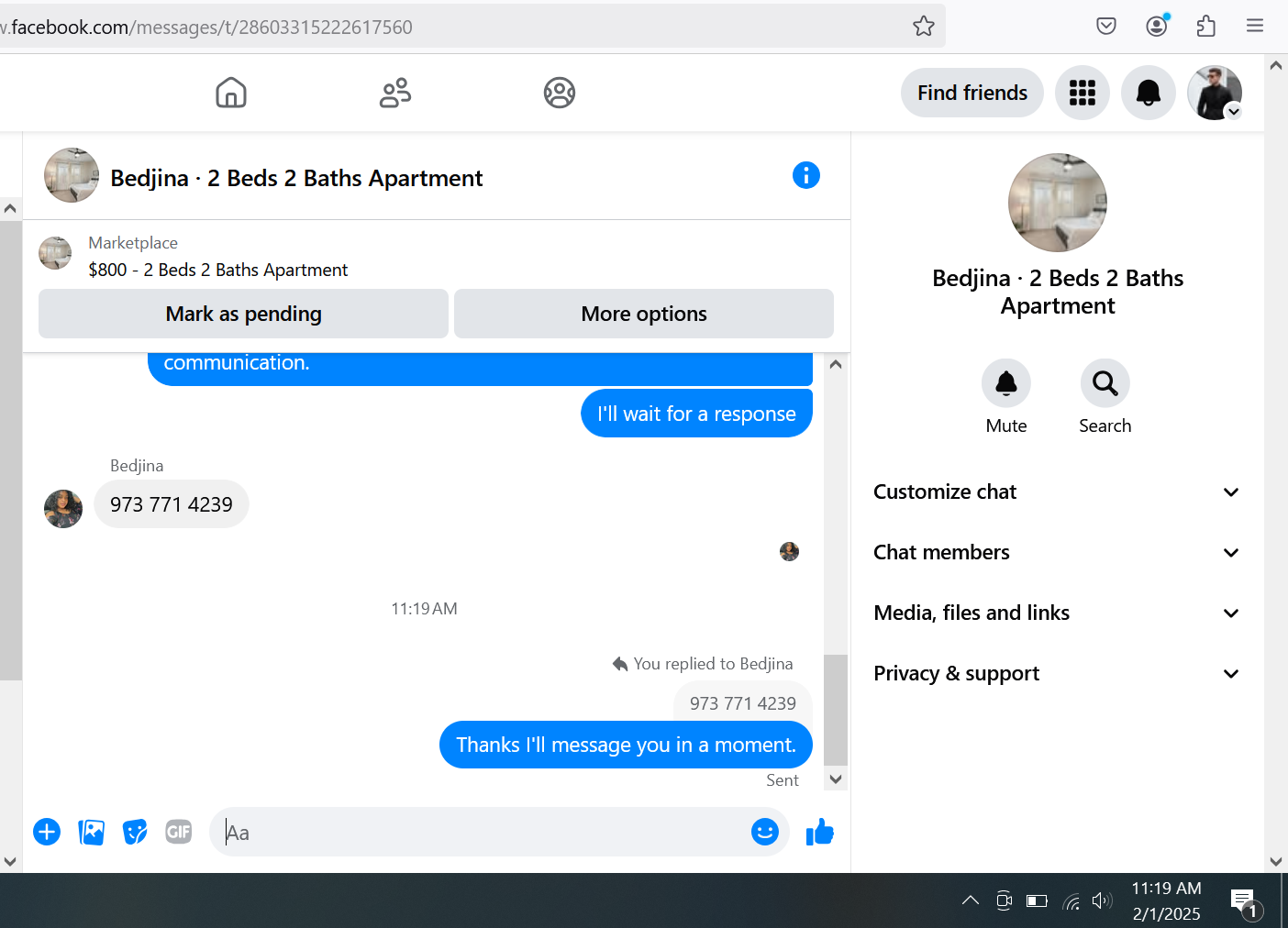Viewport: 1288px width, 928px height.
Task: Send a thumbs up like
Action: coord(820,832)
